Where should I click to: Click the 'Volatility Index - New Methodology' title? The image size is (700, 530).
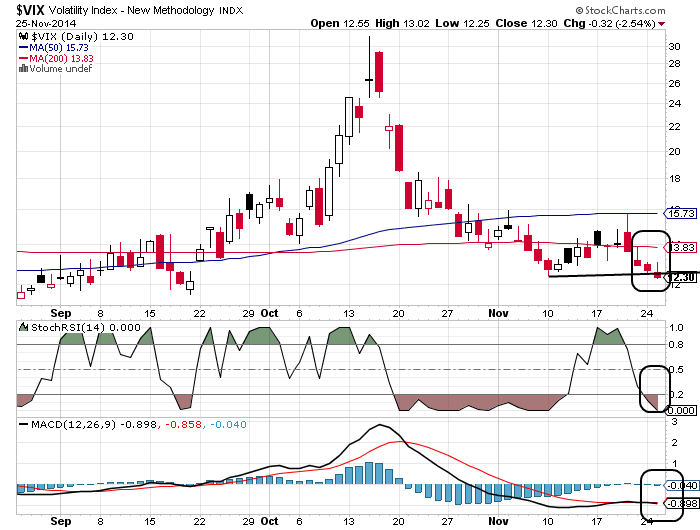pyautogui.click(x=131, y=10)
